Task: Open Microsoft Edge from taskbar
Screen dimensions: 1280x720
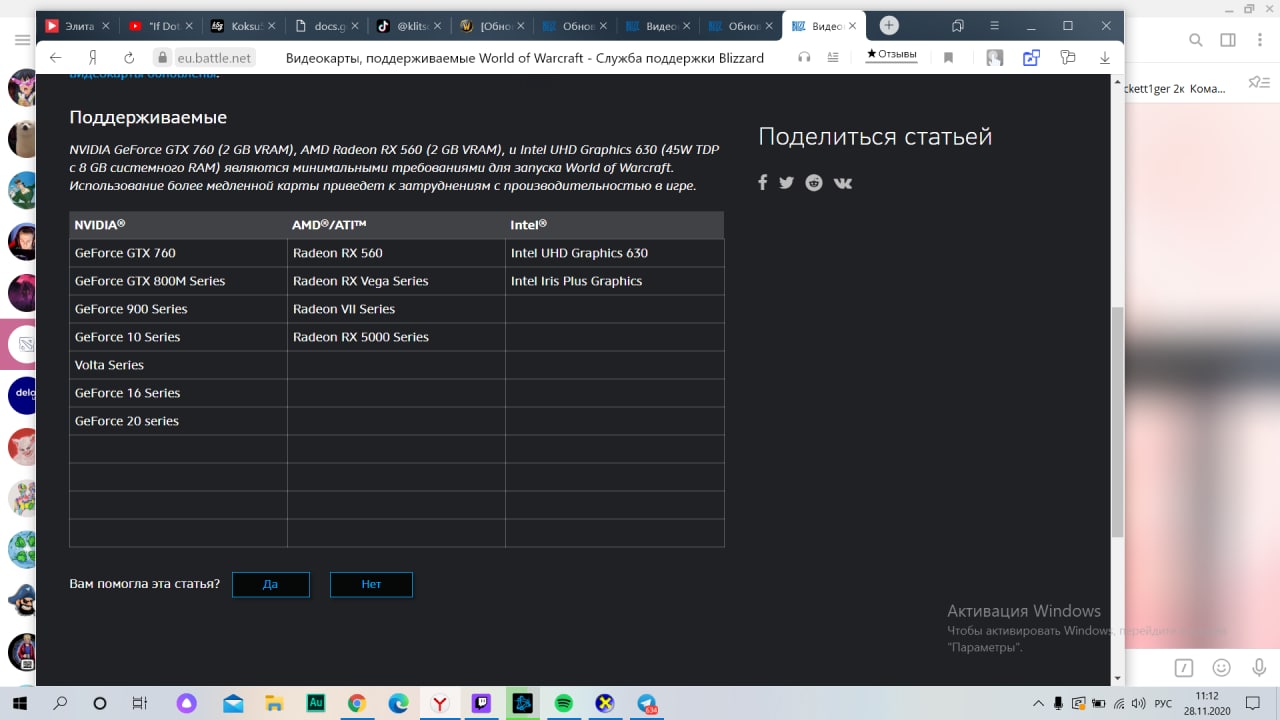Action: click(x=398, y=704)
